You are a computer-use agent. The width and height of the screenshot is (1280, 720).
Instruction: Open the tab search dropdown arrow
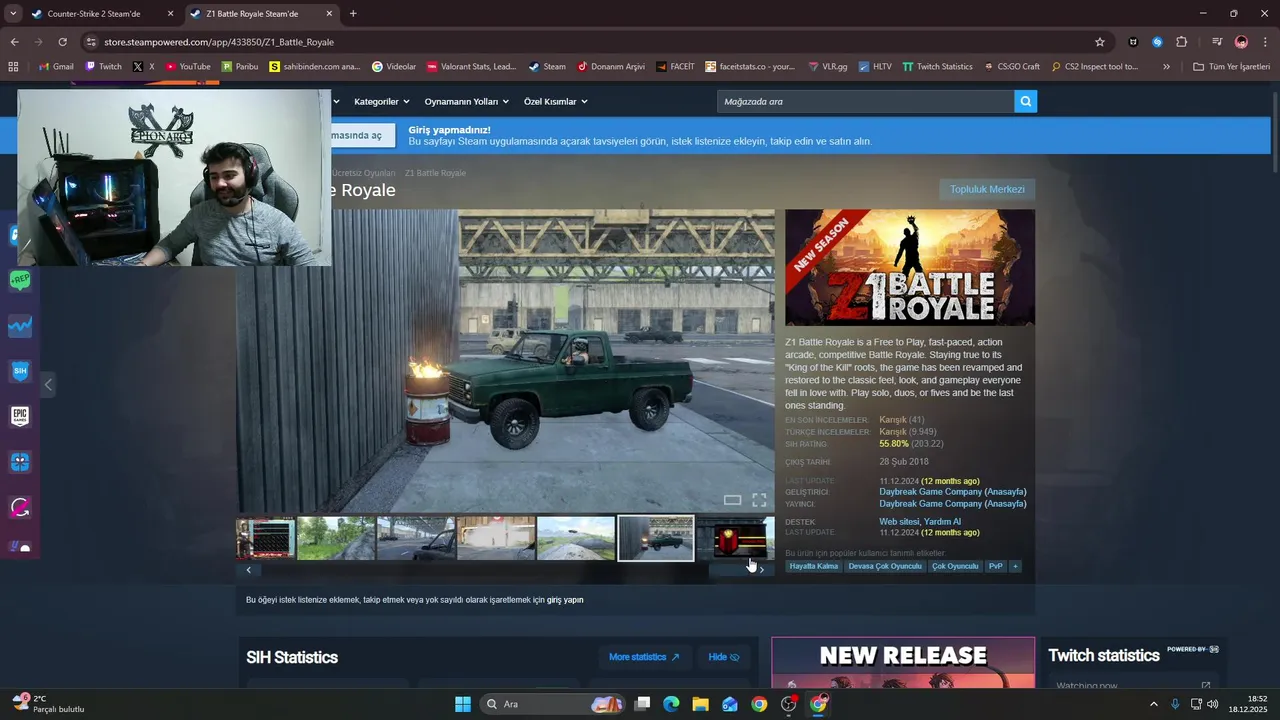click(13, 14)
